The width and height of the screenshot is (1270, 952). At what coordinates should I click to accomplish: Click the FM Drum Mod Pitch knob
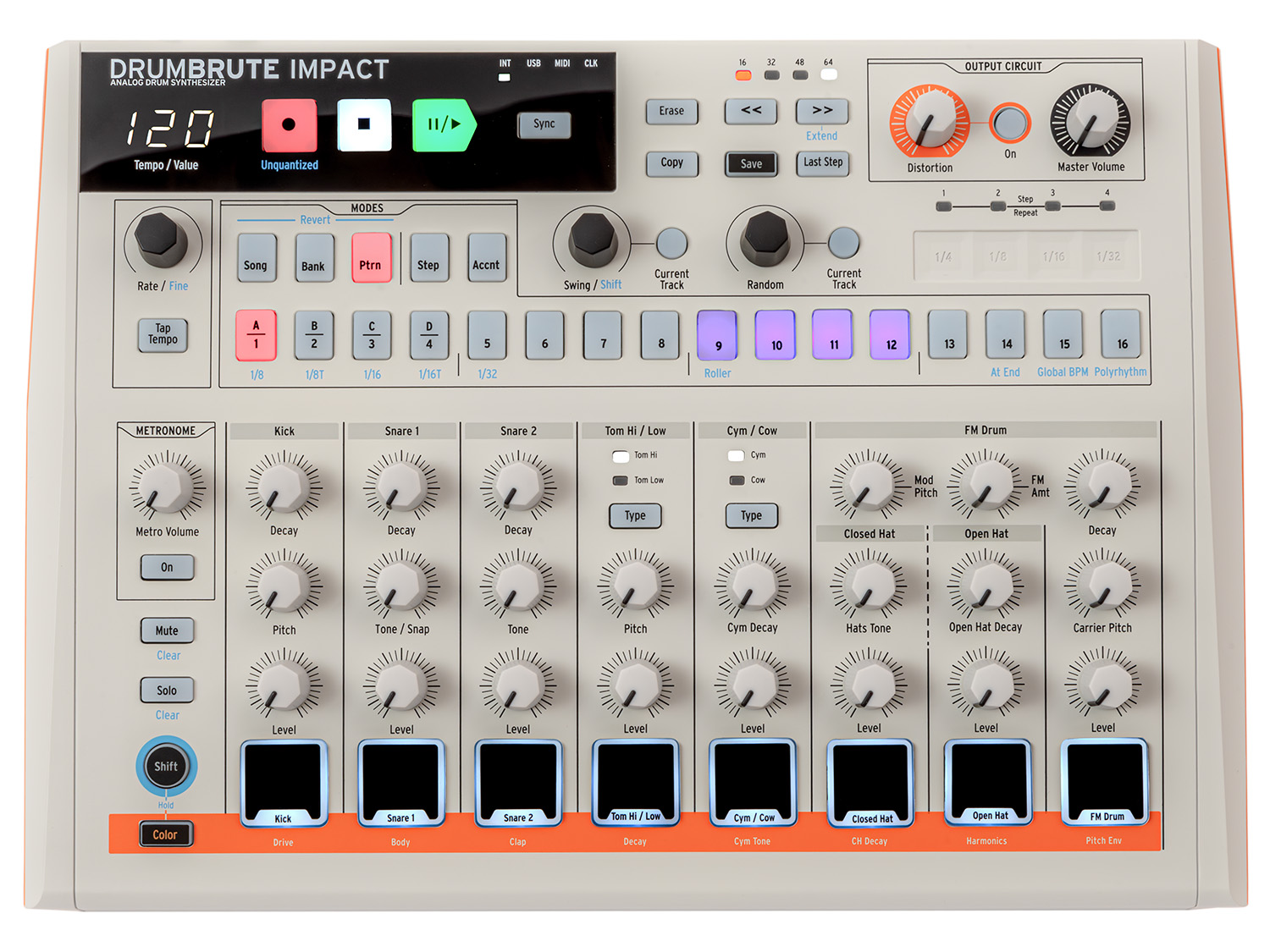(869, 486)
